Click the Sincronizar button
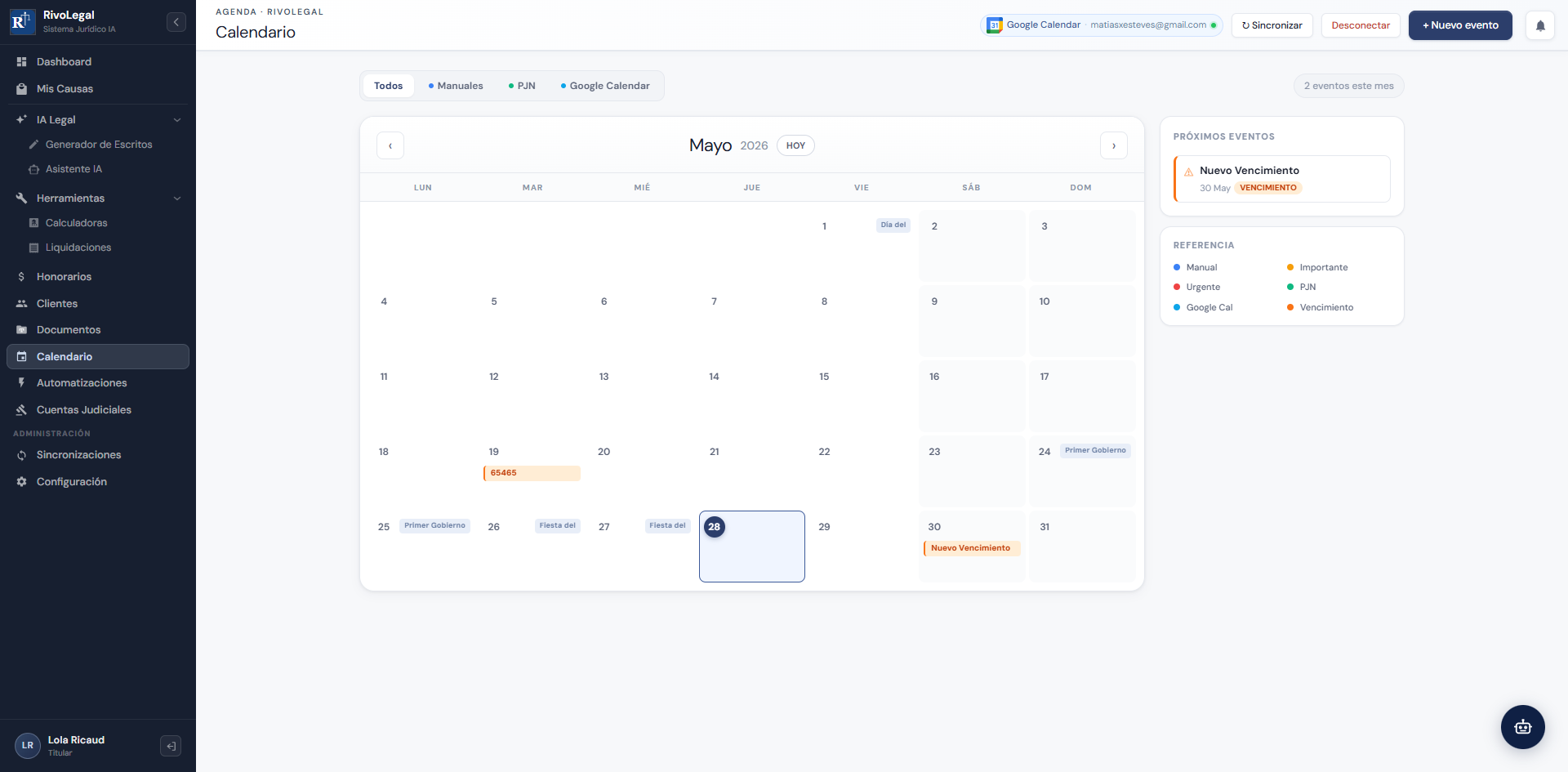 1272,25
